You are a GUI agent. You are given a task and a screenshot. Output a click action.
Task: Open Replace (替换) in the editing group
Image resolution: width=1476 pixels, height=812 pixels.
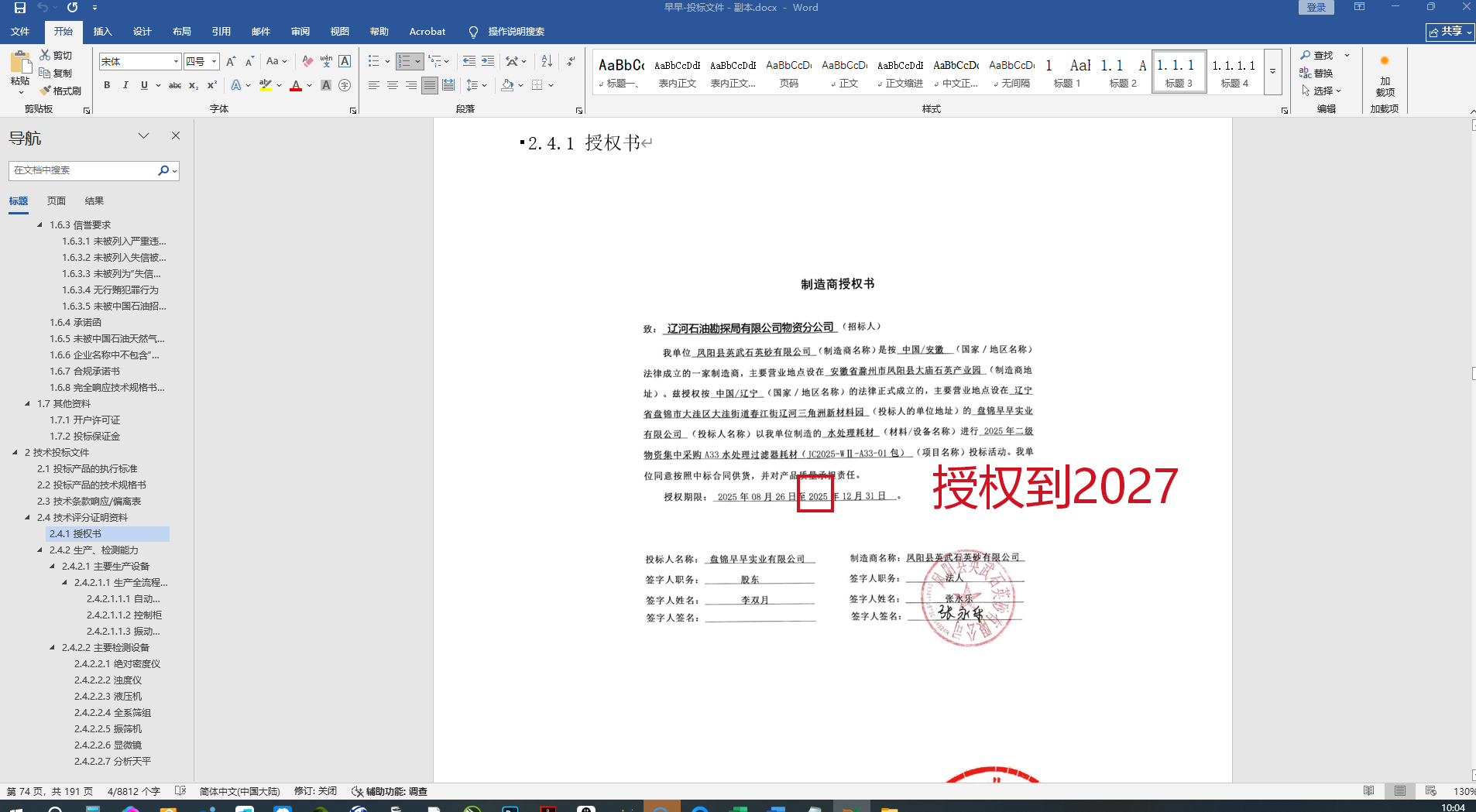pos(1316,73)
